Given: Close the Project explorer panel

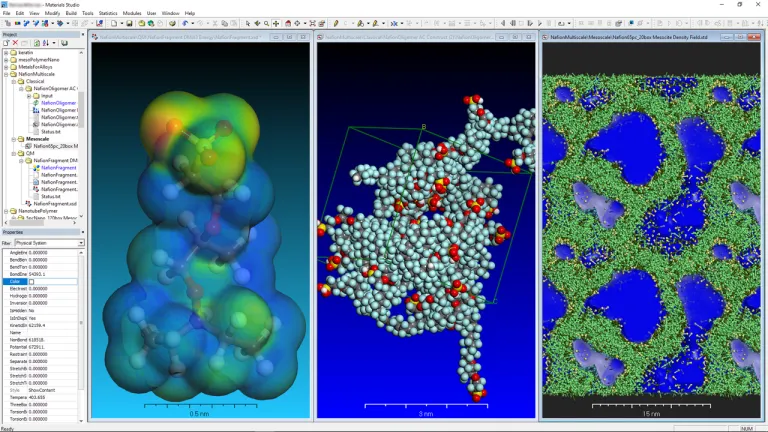Looking at the screenshot, I should click(82, 35).
